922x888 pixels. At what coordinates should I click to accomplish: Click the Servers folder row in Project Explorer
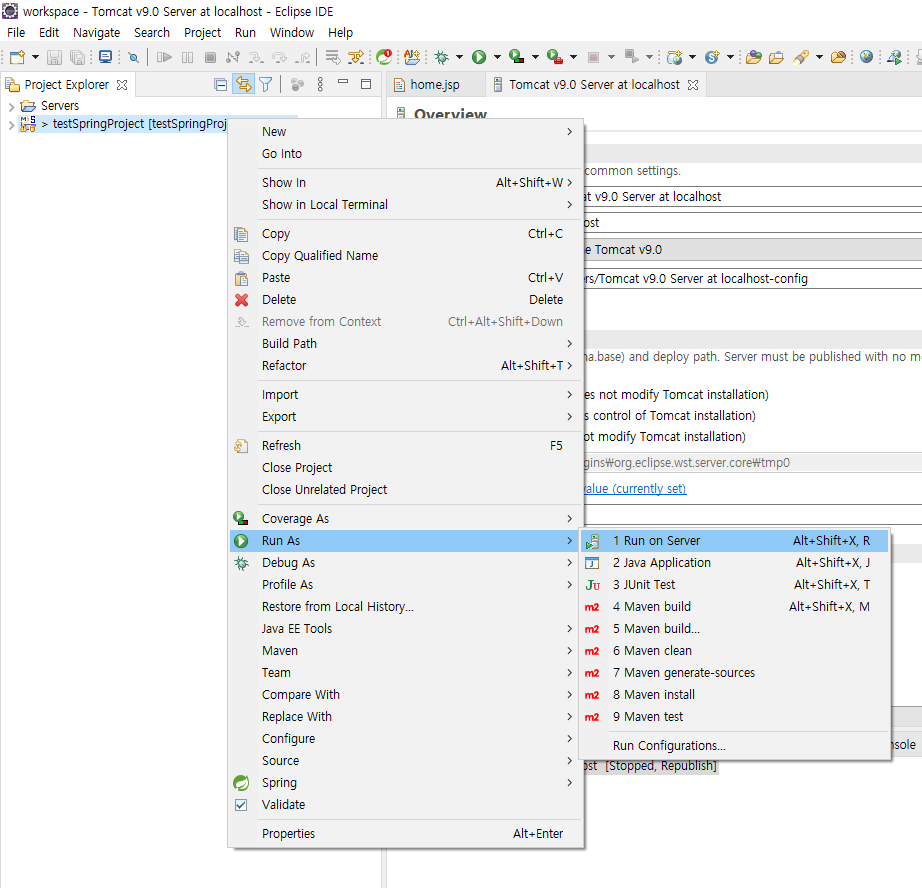point(51,106)
